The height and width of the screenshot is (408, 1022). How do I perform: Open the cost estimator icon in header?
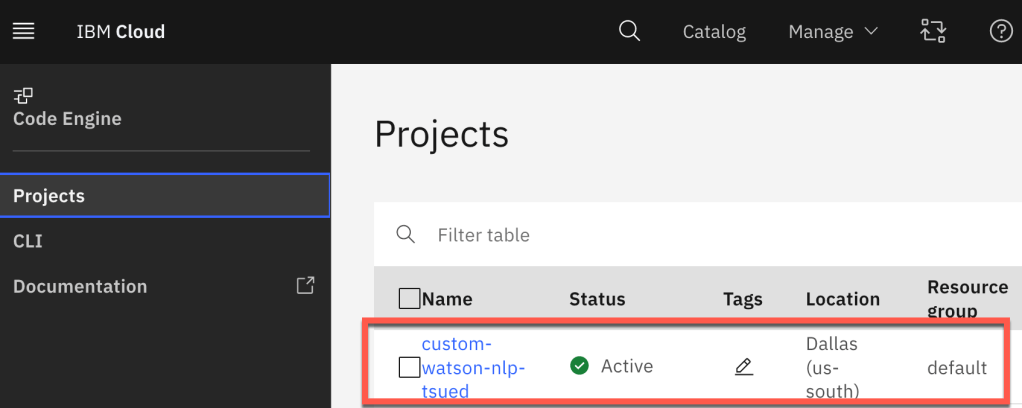click(x=932, y=31)
